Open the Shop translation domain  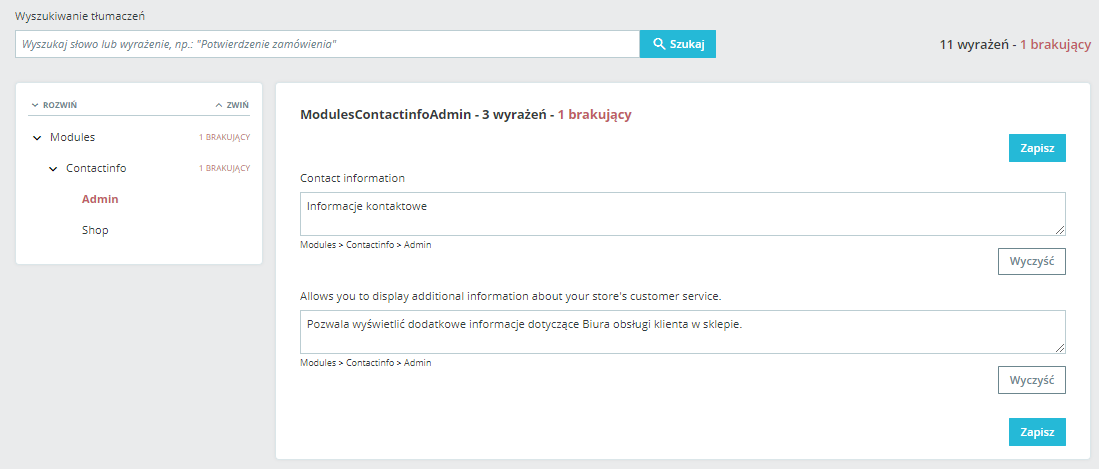click(x=95, y=230)
